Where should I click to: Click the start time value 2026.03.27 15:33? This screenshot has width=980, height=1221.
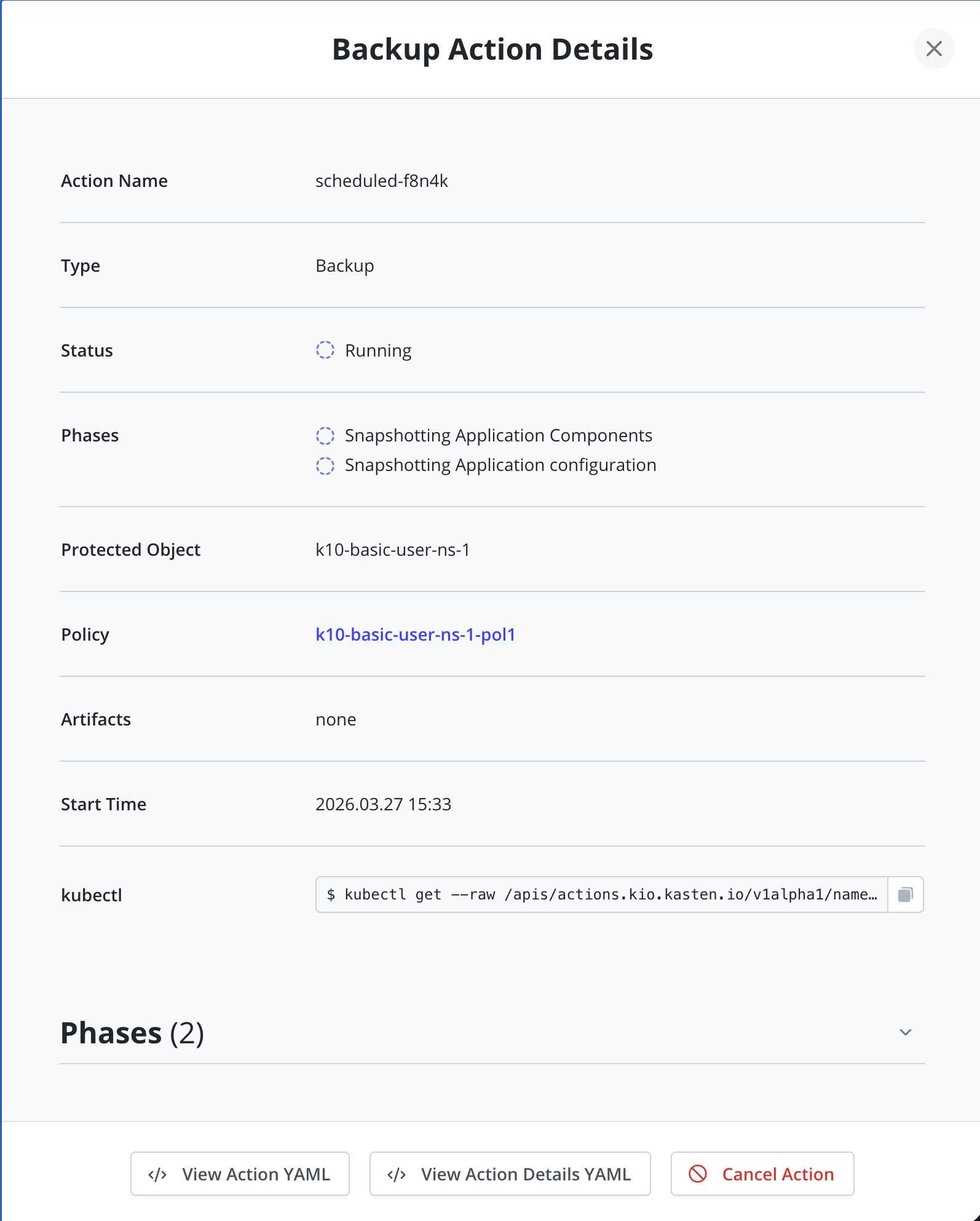[x=383, y=804]
